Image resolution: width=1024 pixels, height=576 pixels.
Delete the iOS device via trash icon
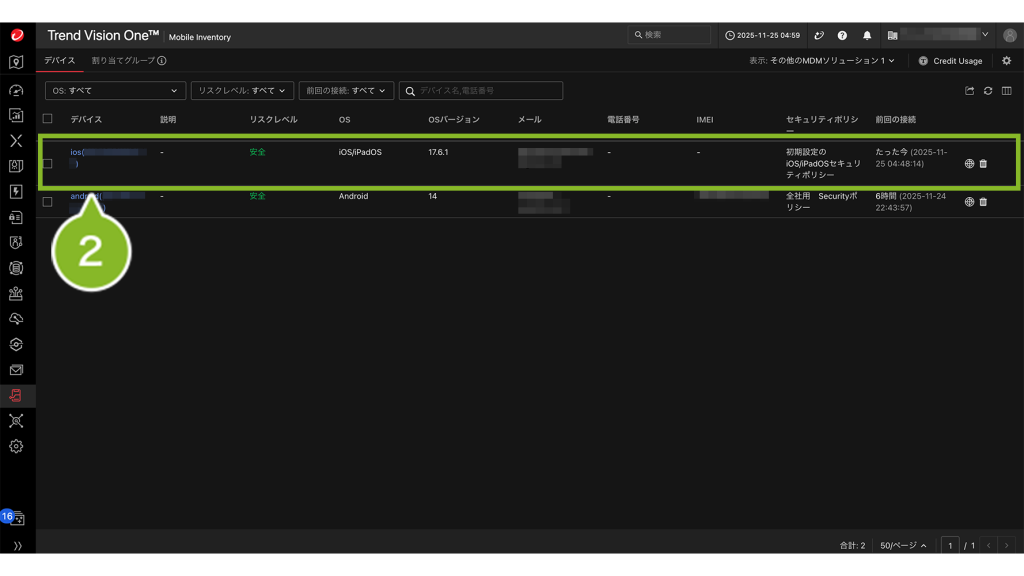pyautogui.click(x=983, y=164)
